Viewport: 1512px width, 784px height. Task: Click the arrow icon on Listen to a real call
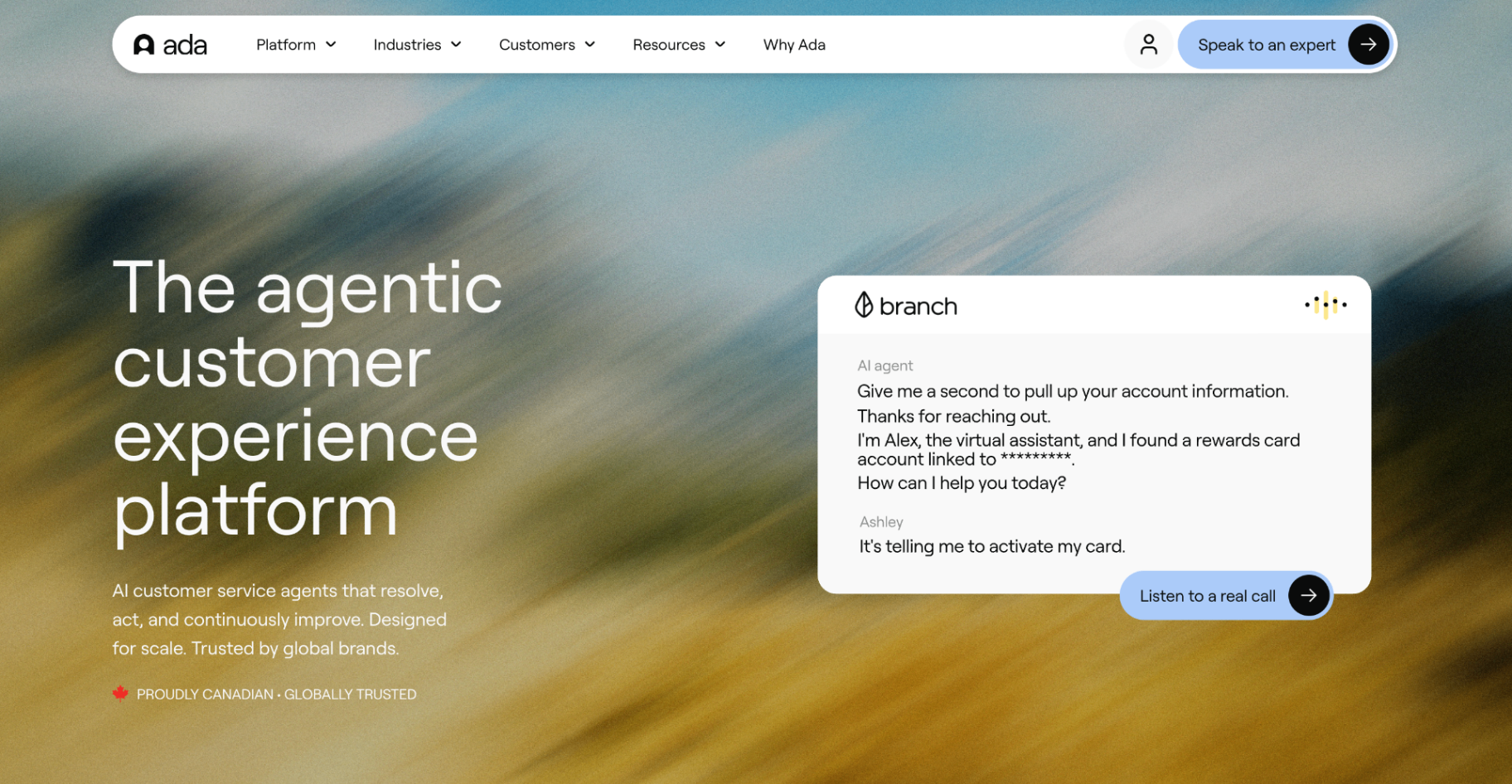[1309, 595]
